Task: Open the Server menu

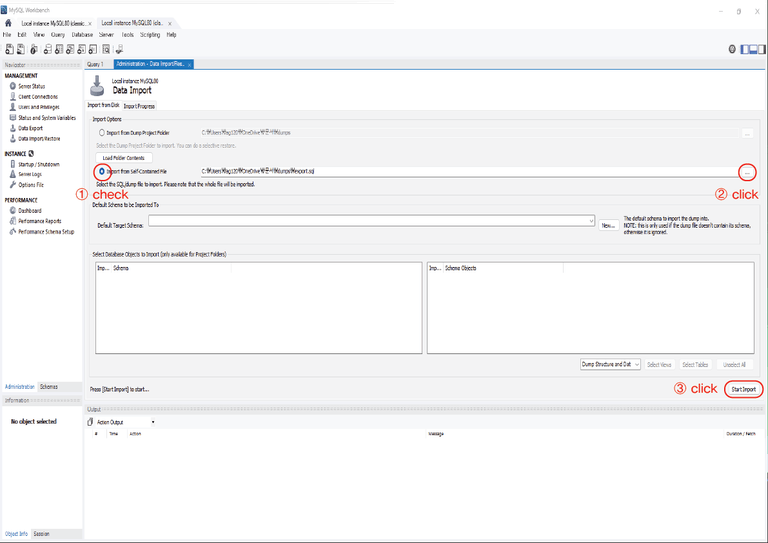Action: [x=106, y=35]
